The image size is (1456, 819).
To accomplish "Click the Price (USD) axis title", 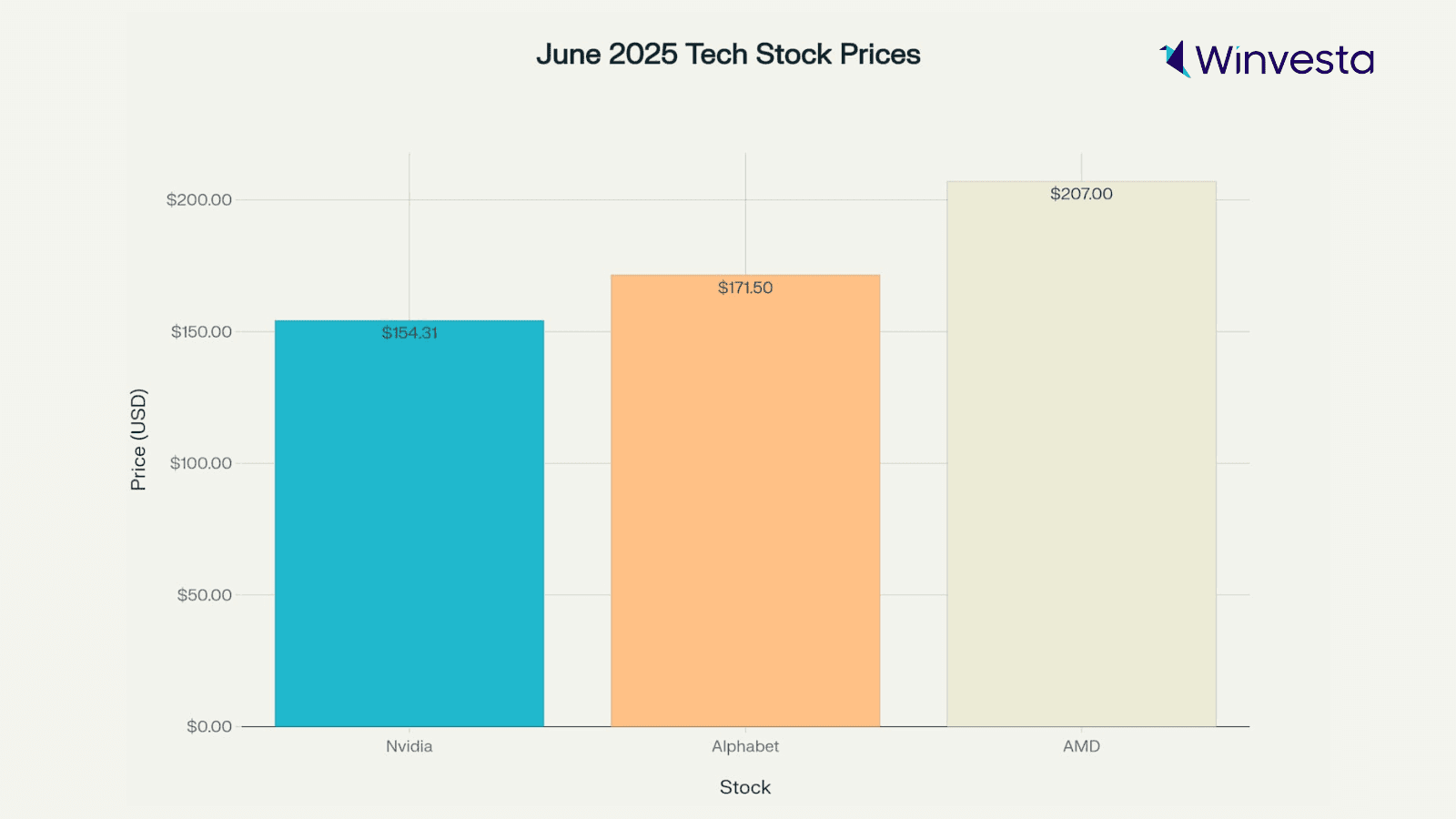I will pyautogui.click(x=138, y=440).
